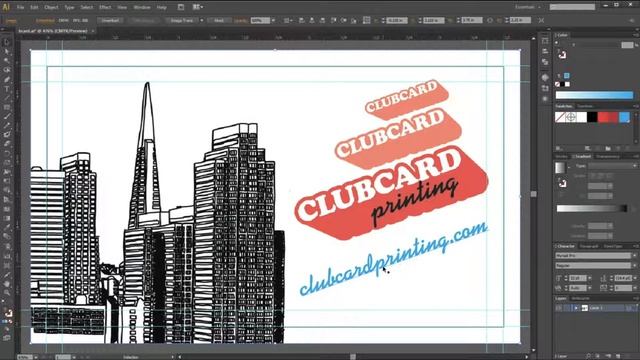Image resolution: width=640 pixels, height=360 pixels.
Task: Open the Select menu
Action: coord(87,7)
